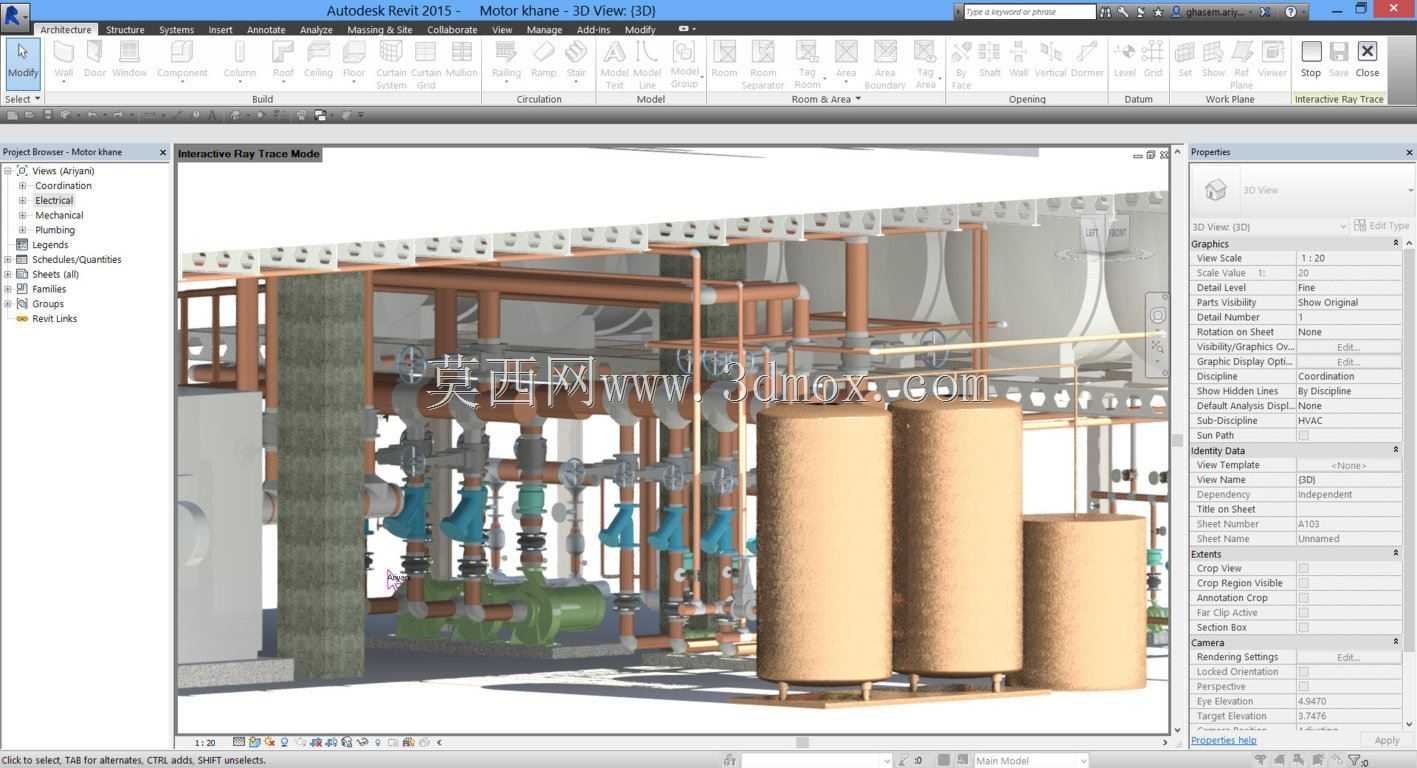Viewport: 1417px width, 768px height.
Task: Select the Railing tool
Action: click(506, 60)
